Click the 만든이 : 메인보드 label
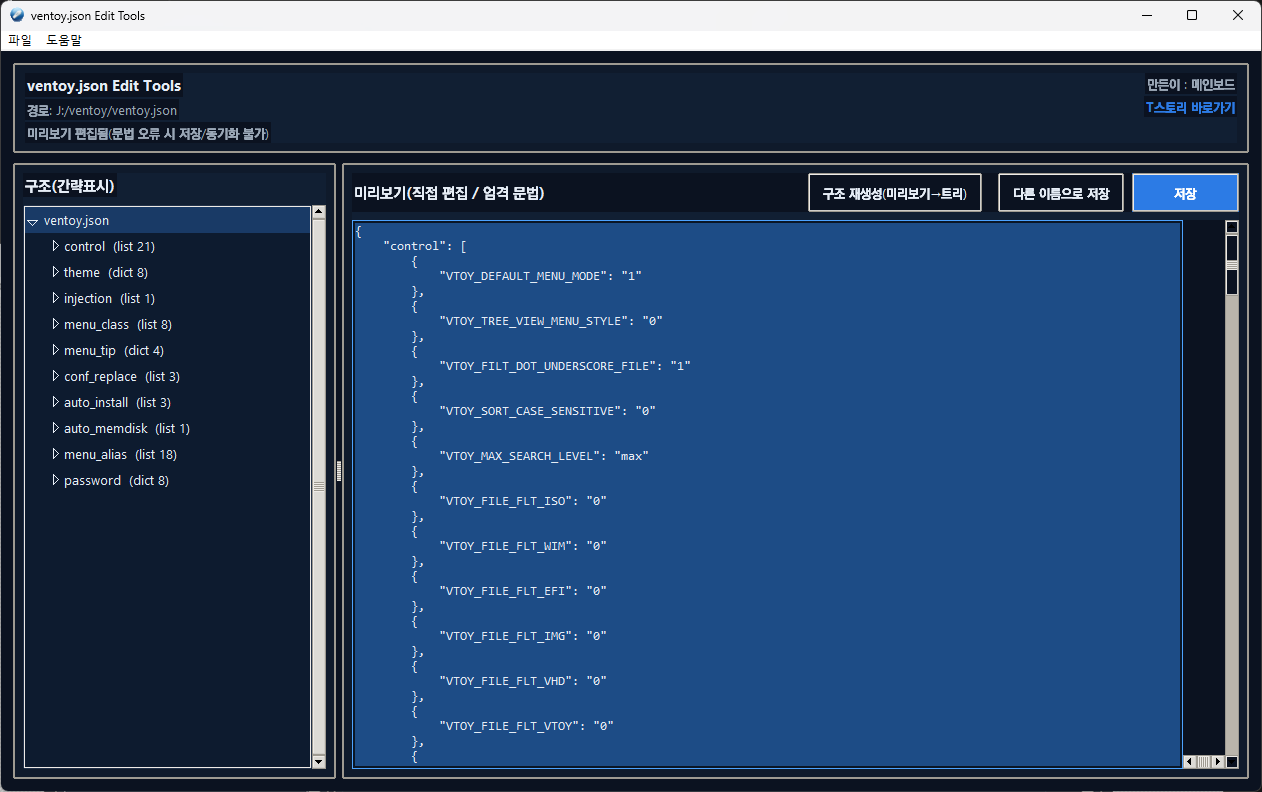This screenshot has width=1262, height=792. [x=1191, y=85]
